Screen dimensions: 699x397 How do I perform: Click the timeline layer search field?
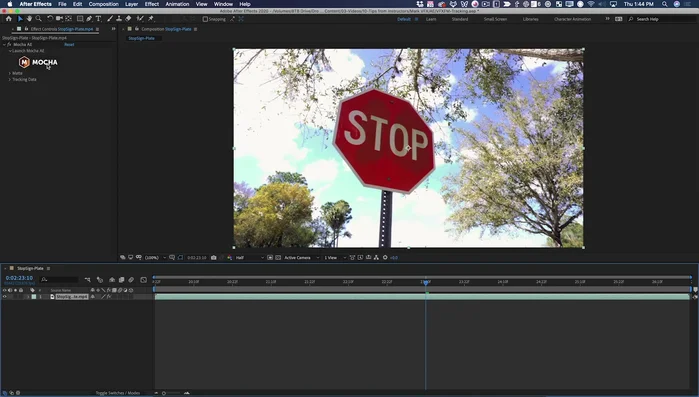click(59, 279)
